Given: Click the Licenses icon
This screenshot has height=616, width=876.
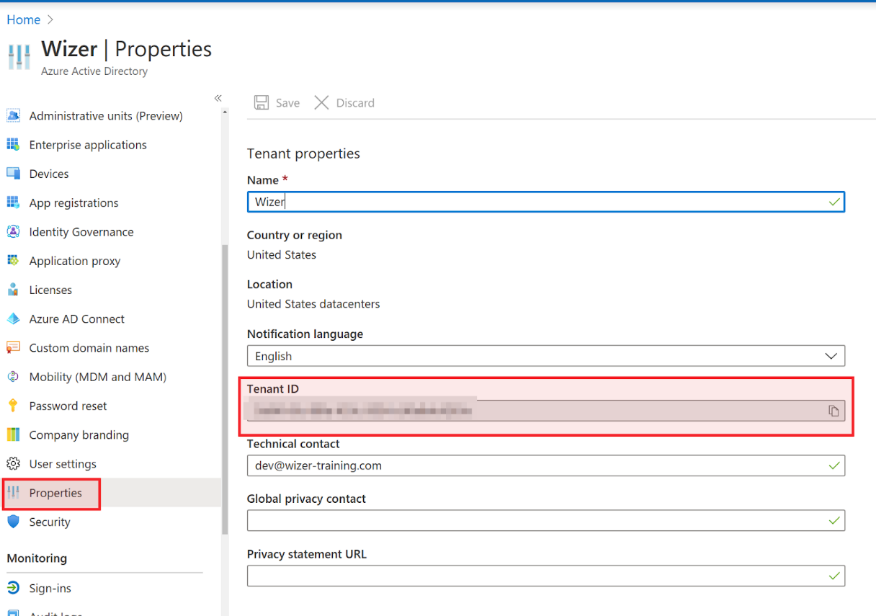Looking at the screenshot, I should click(13, 290).
